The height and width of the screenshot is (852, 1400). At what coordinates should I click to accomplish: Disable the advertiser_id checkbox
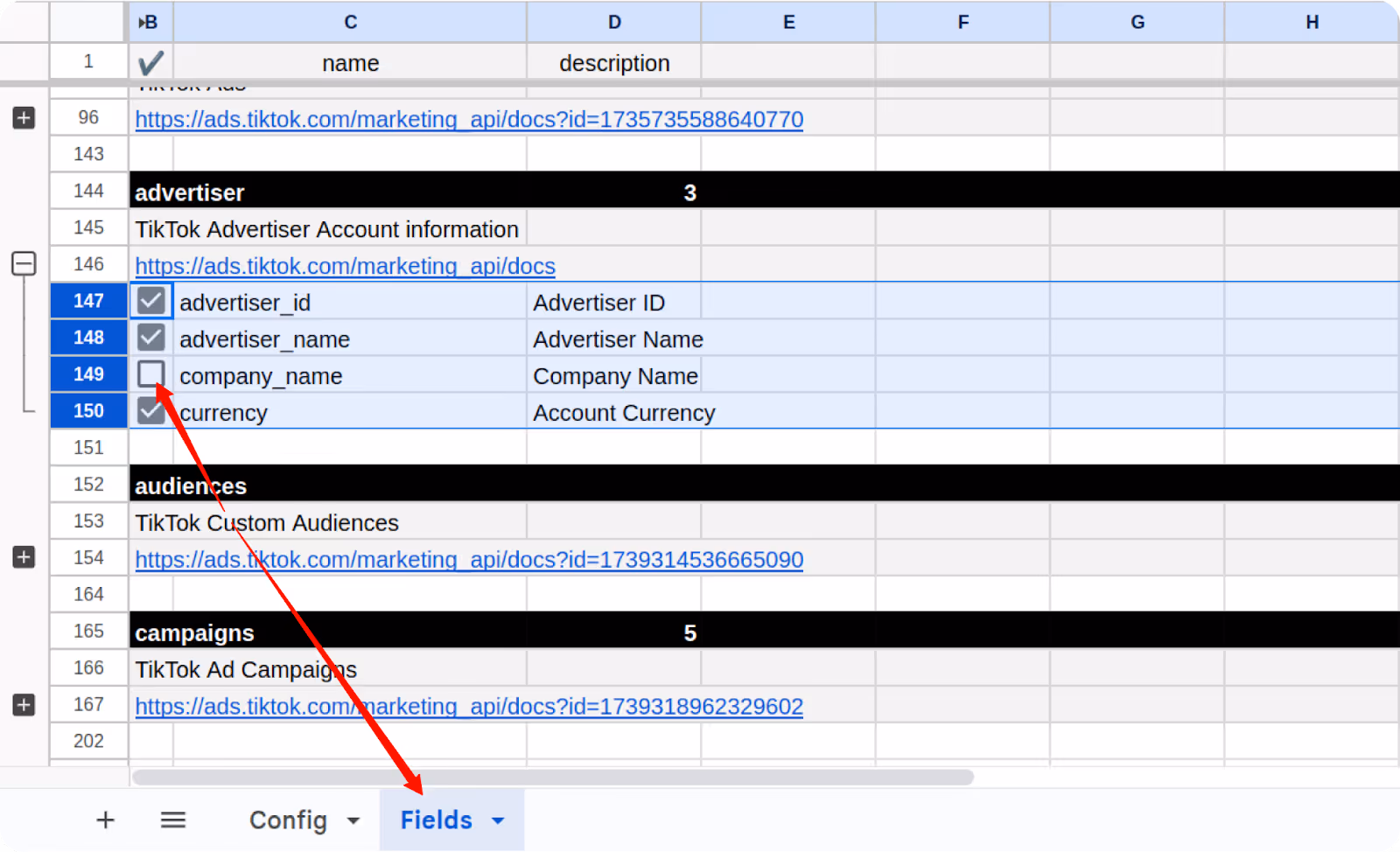(x=150, y=301)
